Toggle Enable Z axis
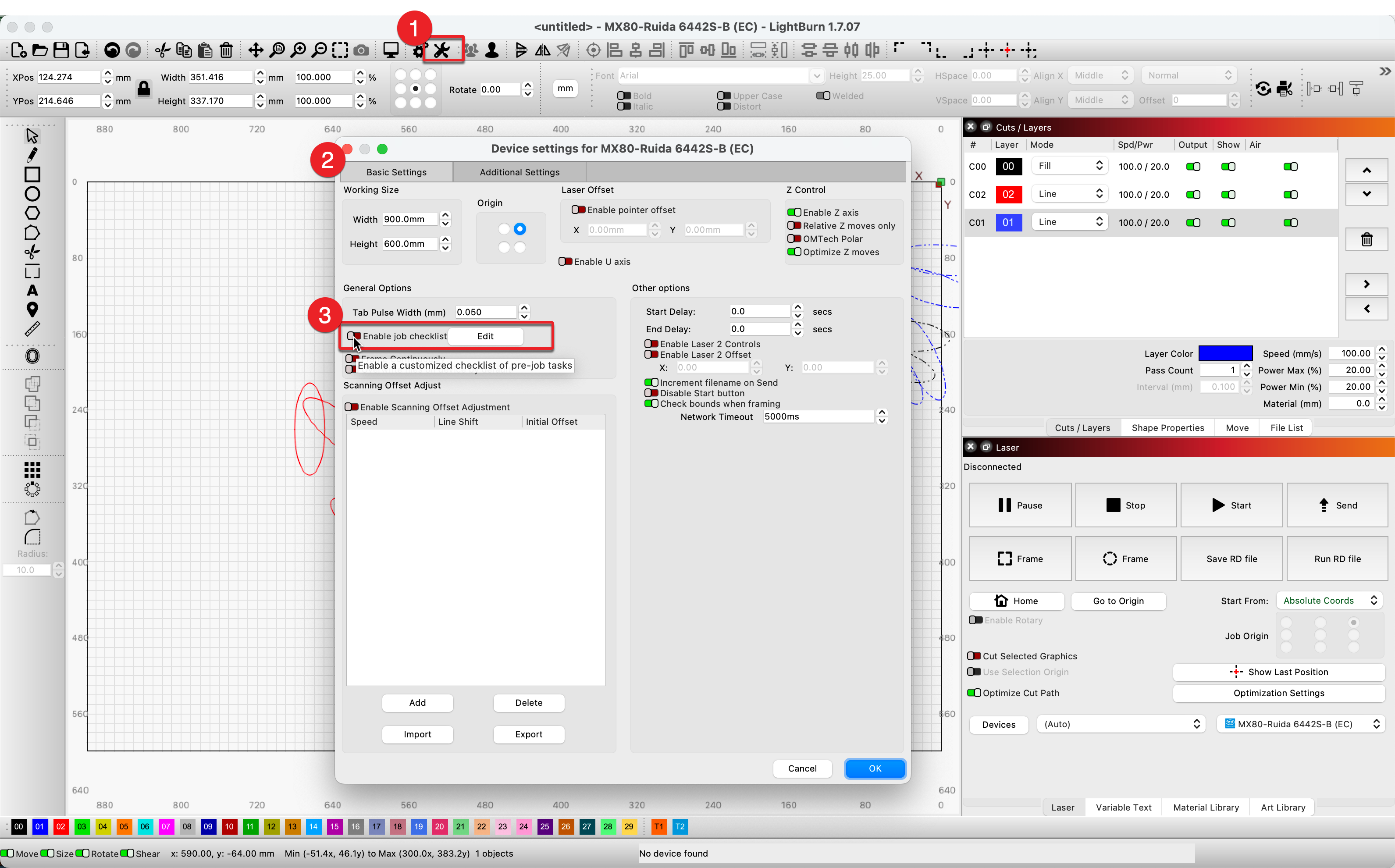 coord(794,213)
